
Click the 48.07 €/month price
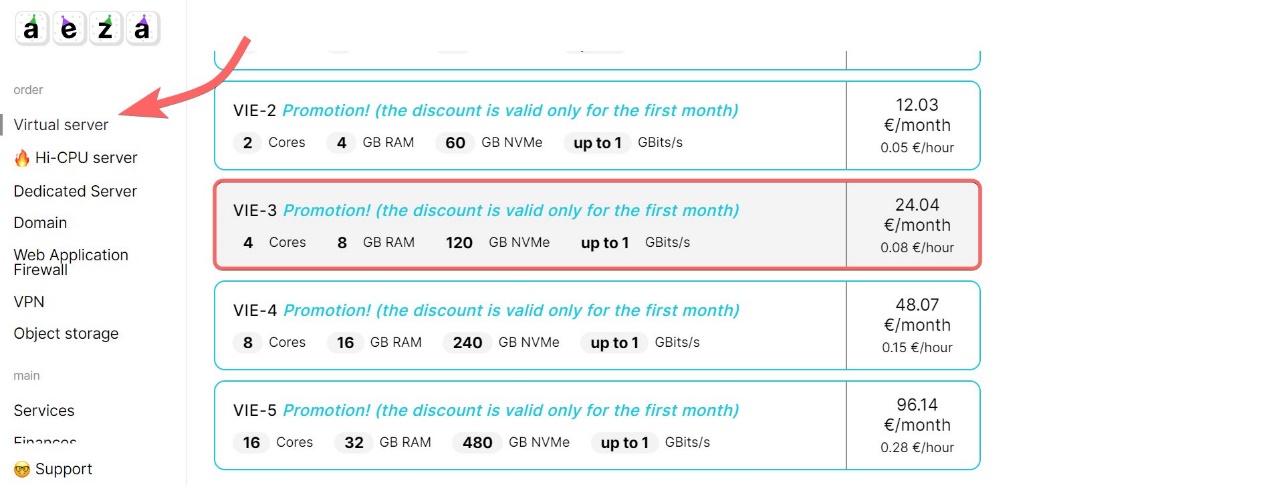click(917, 315)
